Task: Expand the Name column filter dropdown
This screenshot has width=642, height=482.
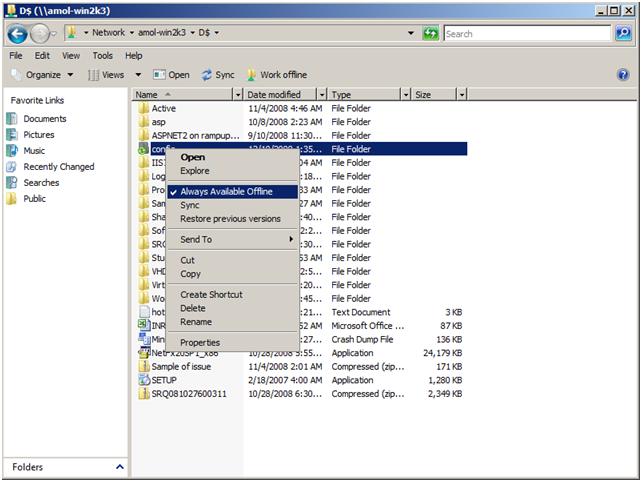Action: click(238, 95)
